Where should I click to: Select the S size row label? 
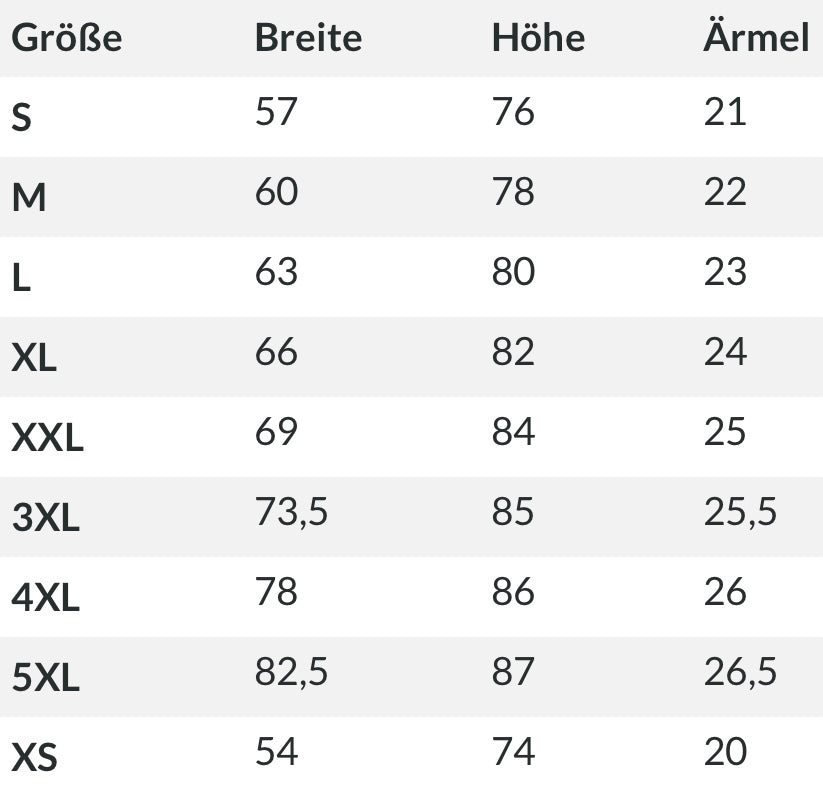click(x=22, y=118)
